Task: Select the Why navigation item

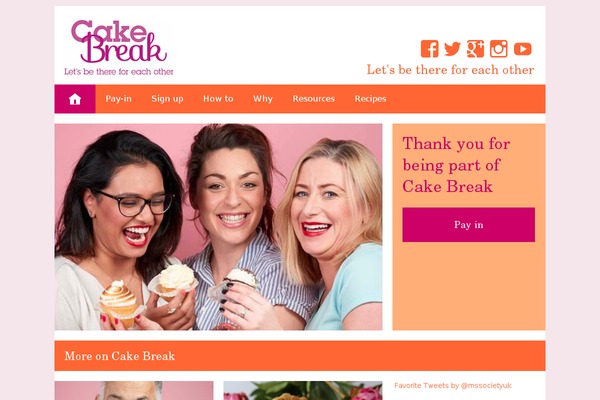Action: [x=263, y=99]
